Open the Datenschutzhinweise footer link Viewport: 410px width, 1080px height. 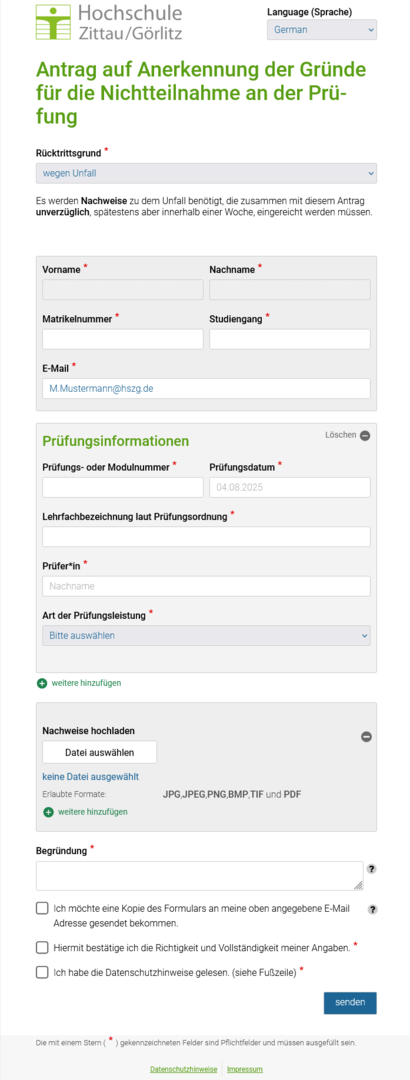click(x=183, y=1069)
